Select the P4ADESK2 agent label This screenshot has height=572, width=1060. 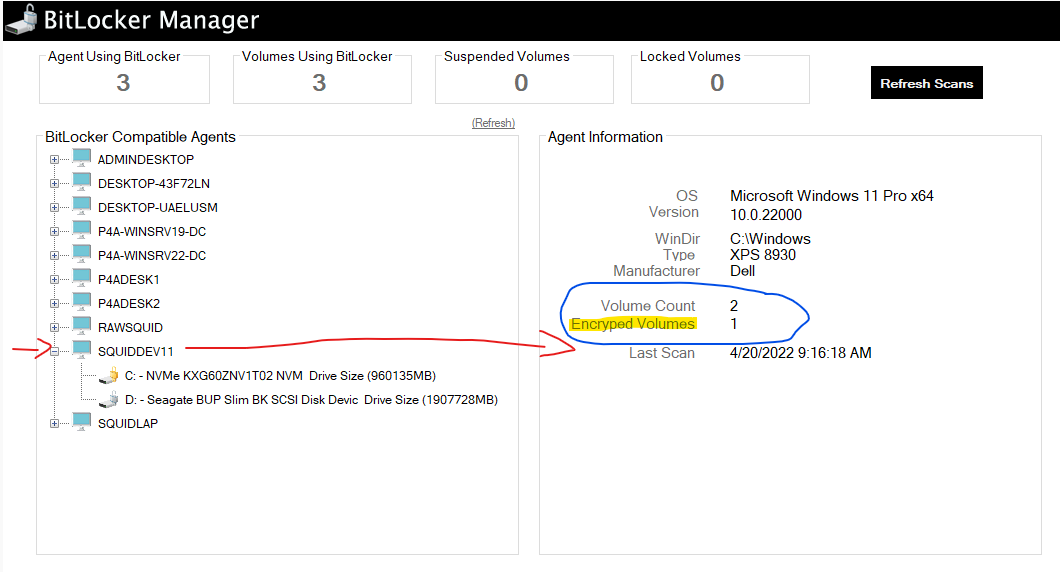click(x=129, y=304)
